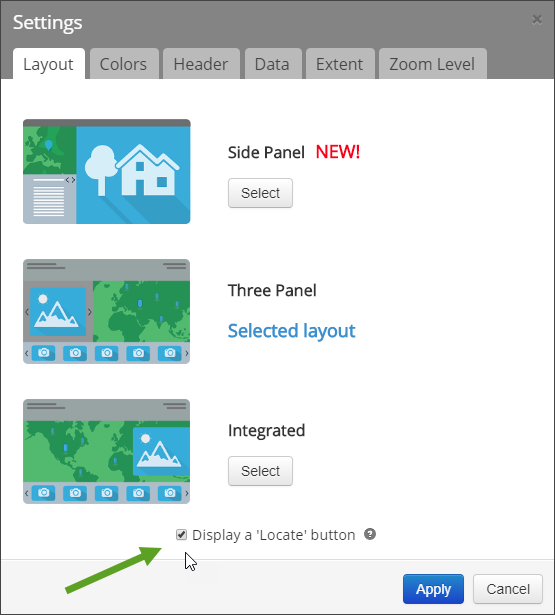Image resolution: width=555 pixels, height=615 pixels.
Task: Switch to the Layout tab
Action: pyautogui.click(x=49, y=64)
